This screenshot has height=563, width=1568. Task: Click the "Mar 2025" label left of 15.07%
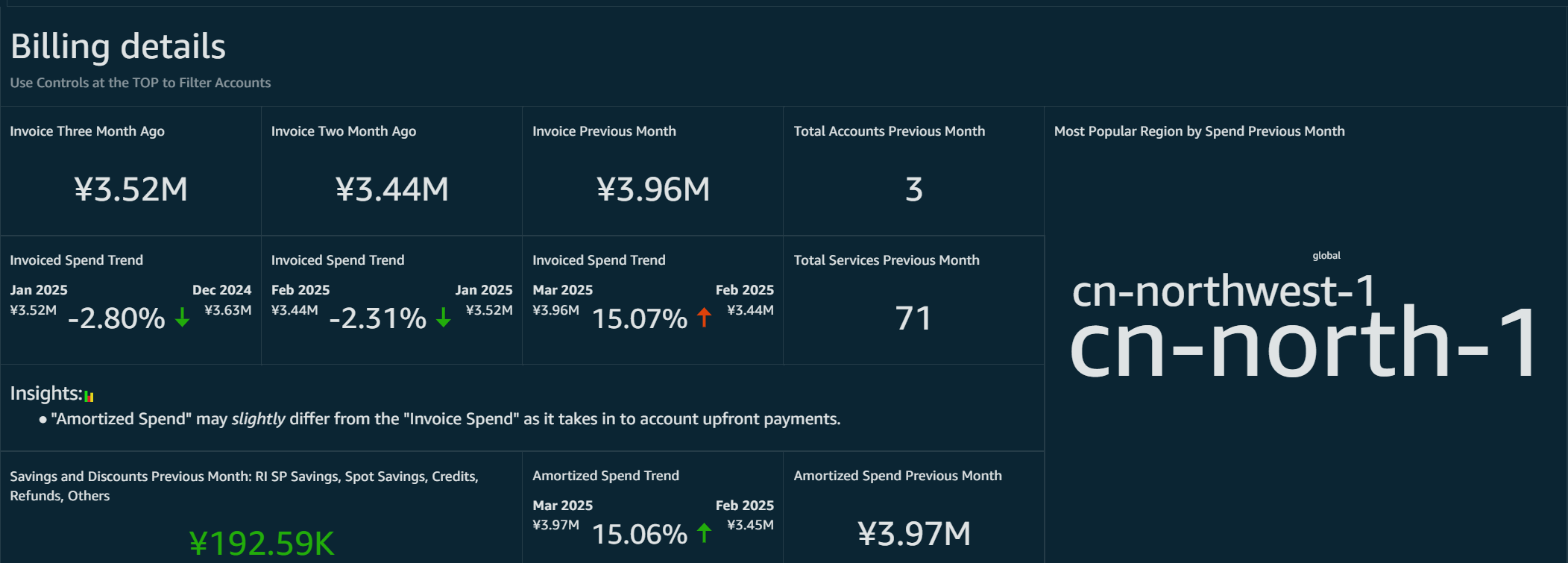(563, 290)
